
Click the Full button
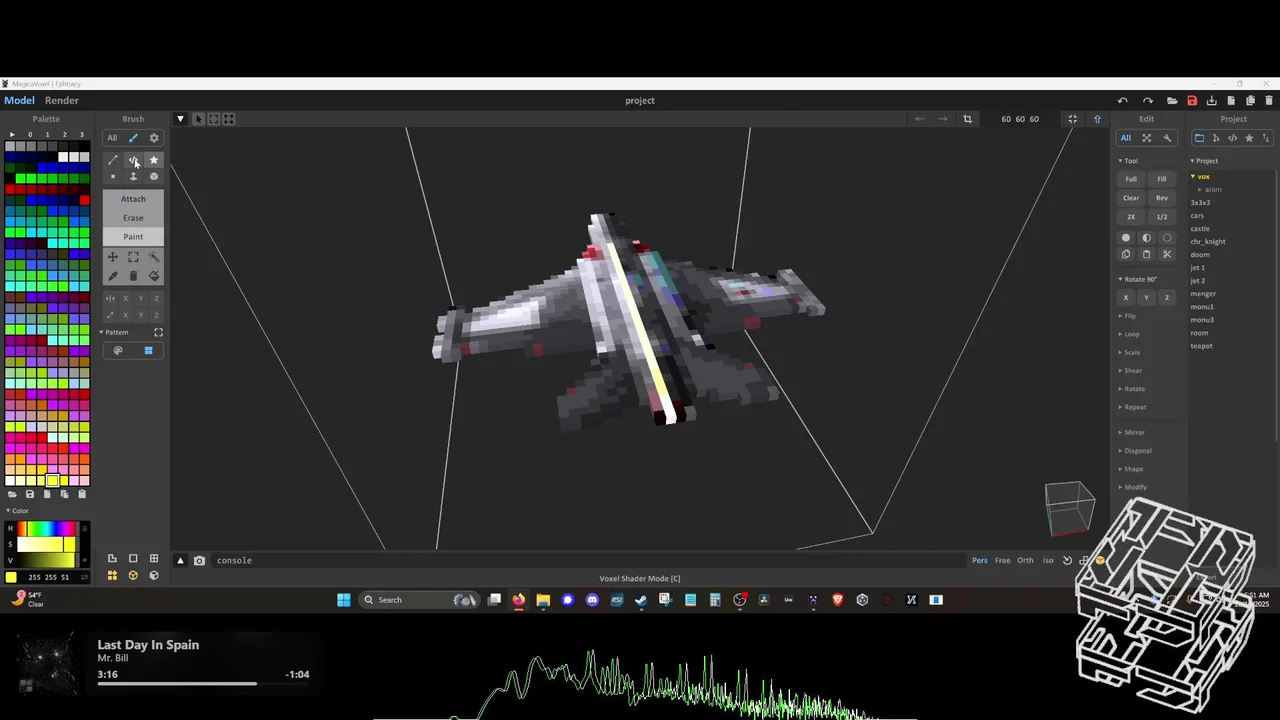coord(1131,179)
